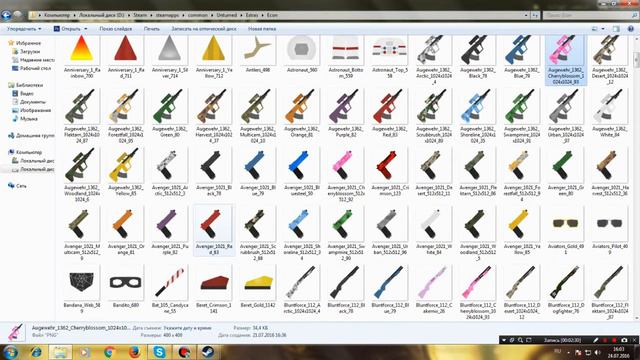Open the address bar history dropdown

point(526,15)
